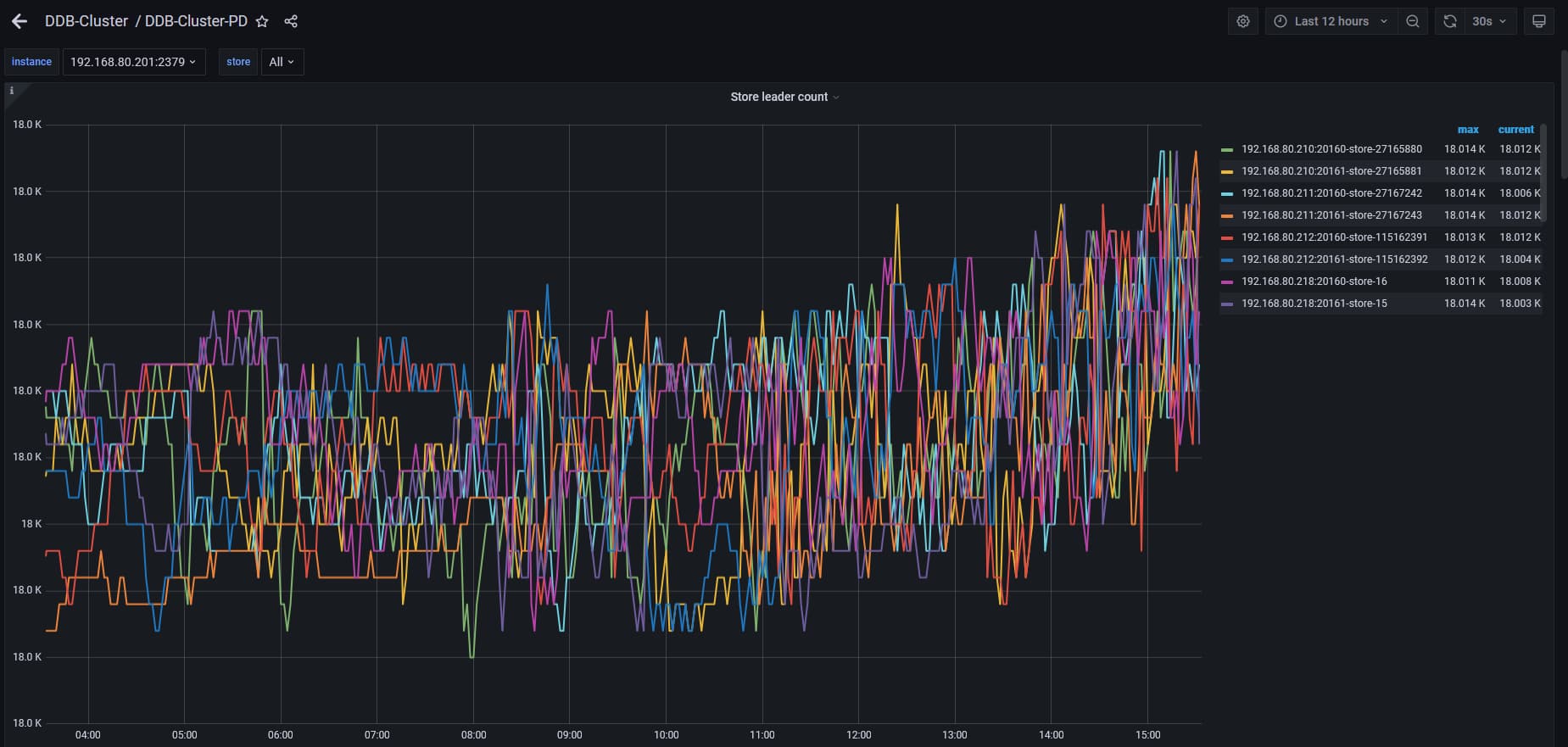Open instance variable dropdown 192.168.80.201:2379

click(x=134, y=62)
